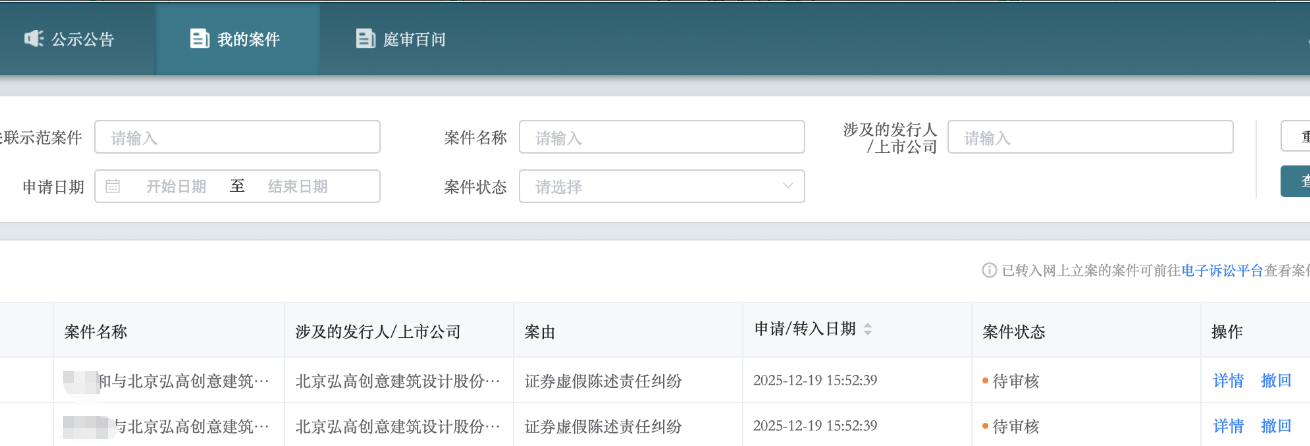Click the 涉及的发行人/上市公司 input field
Image resolution: width=1310 pixels, height=446 pixels.
pos(1090,137)
